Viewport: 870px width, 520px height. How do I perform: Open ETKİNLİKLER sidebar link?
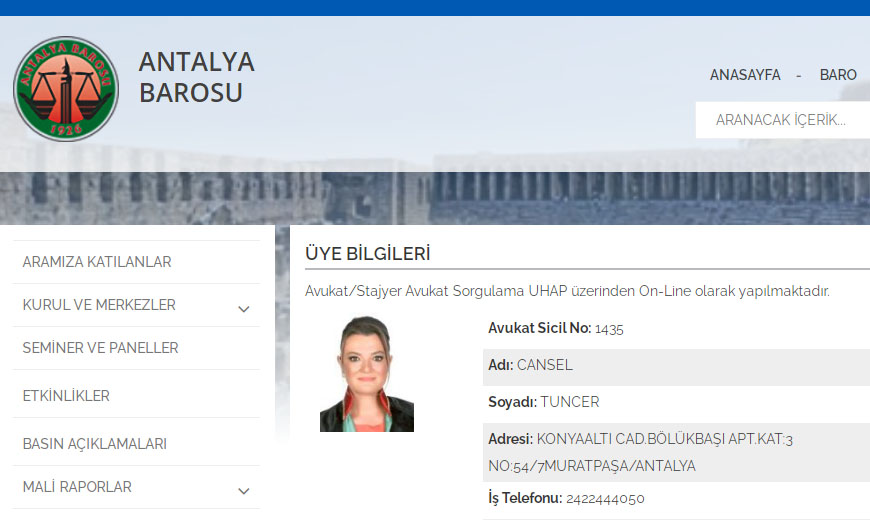tap(66, 396)
